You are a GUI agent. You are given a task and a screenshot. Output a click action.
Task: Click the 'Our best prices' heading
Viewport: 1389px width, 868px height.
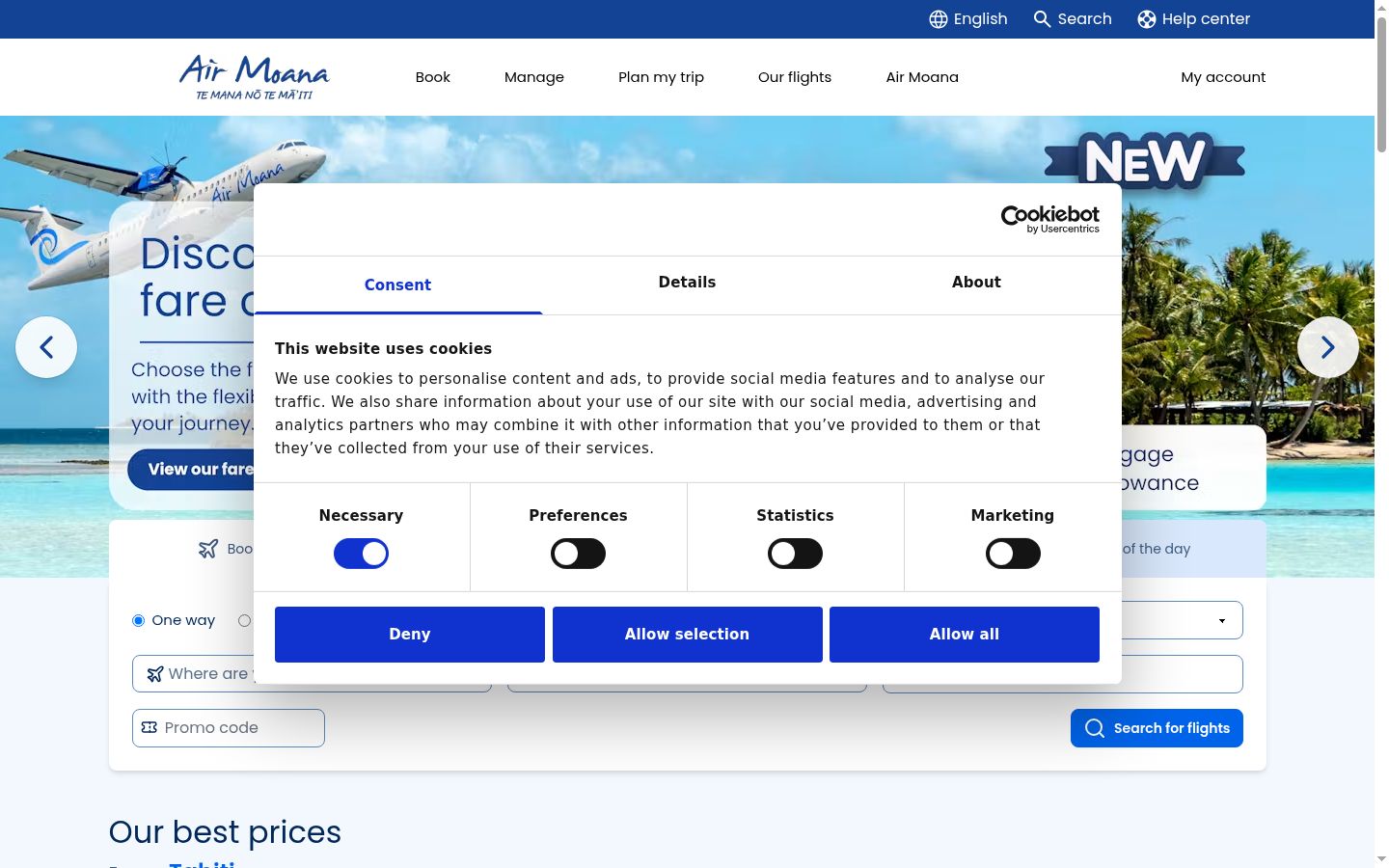[x=225, y=832]
